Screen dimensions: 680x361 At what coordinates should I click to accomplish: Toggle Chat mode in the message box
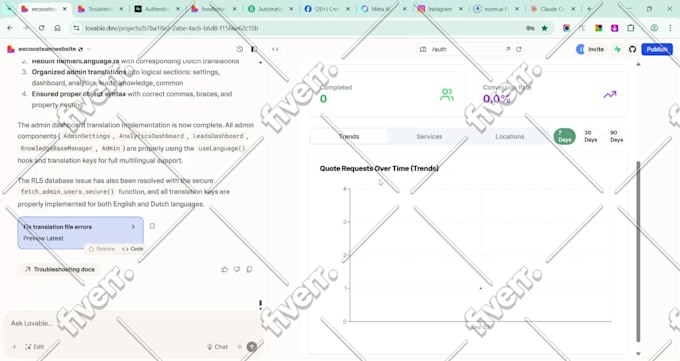[x=217, y=347]
